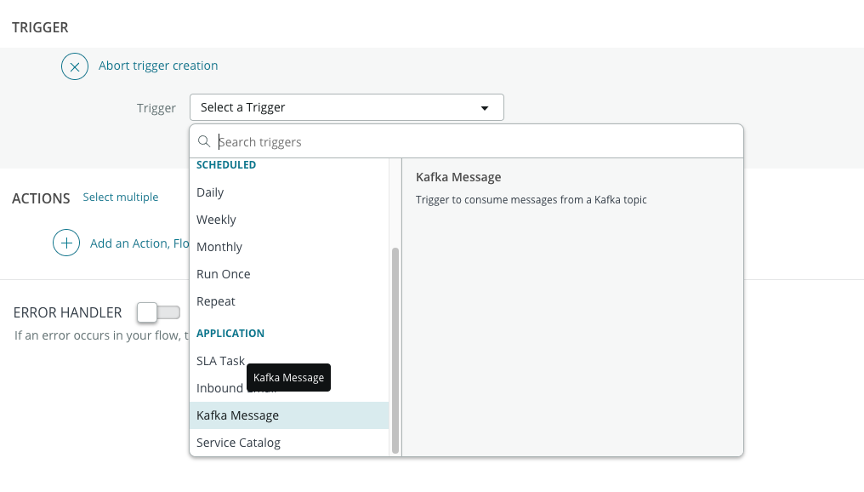The height and width of the screenshot is (492, 864).
Task: Choose the Repeat trigger
Action: 289,301
